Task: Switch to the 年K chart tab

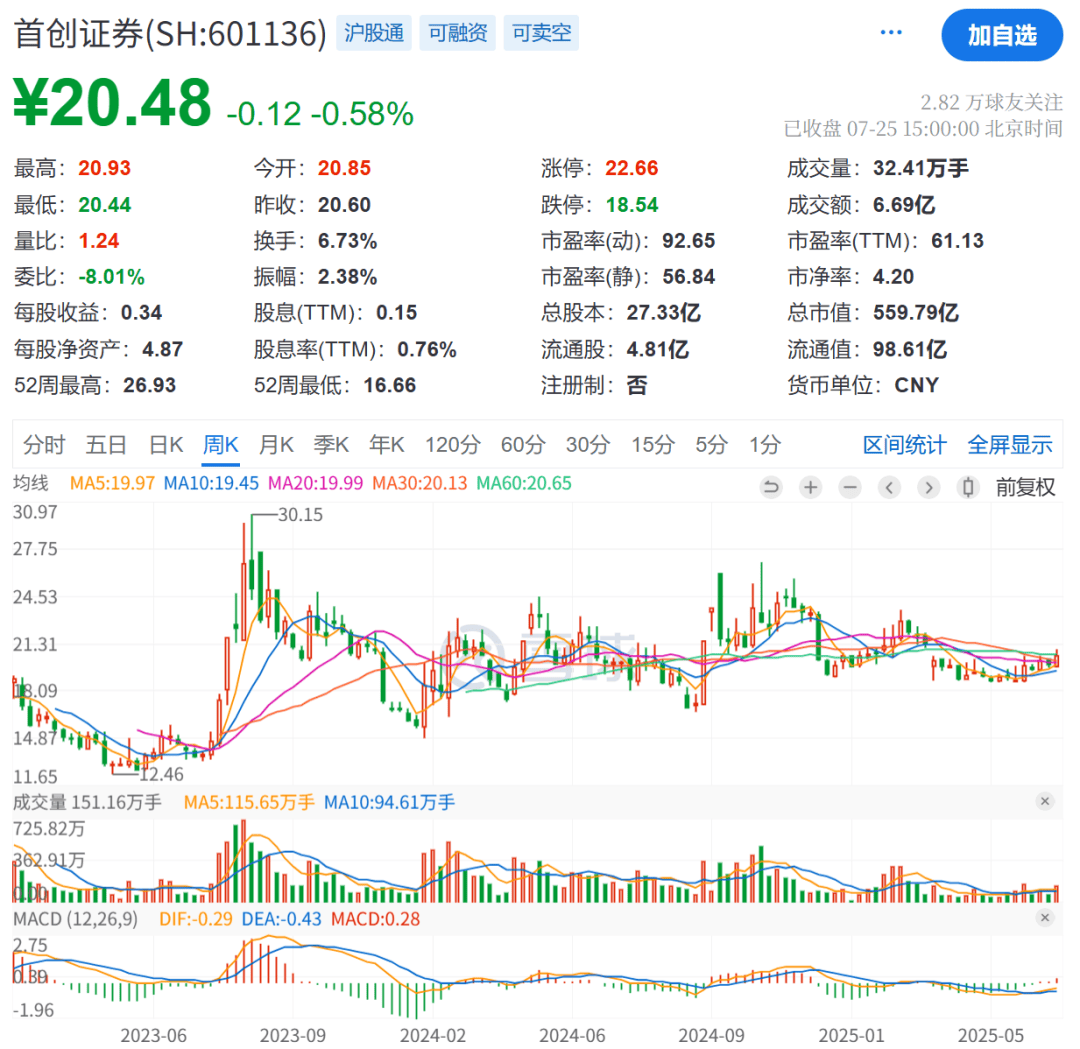Action: pyautogui.click(x=386, y=445)
